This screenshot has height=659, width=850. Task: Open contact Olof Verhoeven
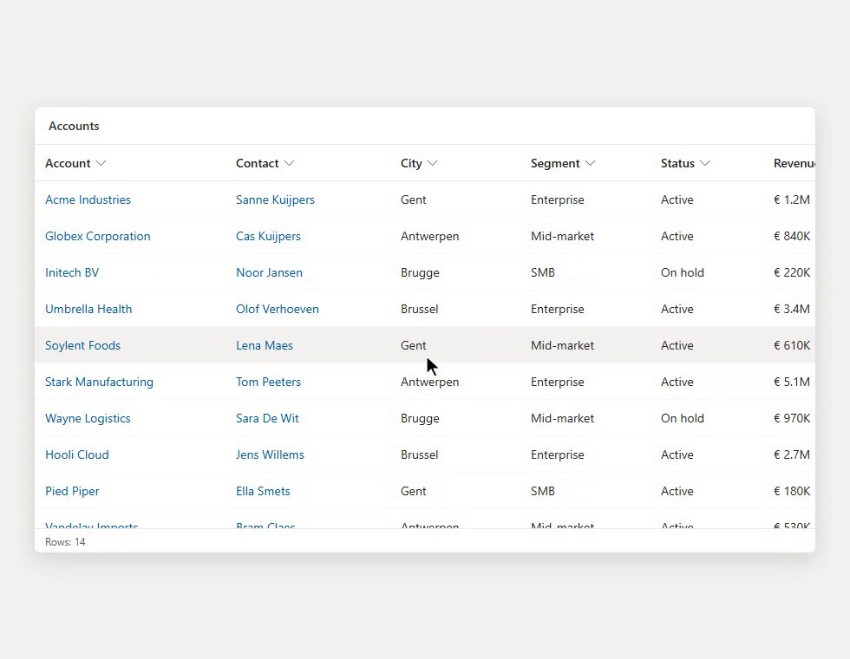[x=277, y=309]
